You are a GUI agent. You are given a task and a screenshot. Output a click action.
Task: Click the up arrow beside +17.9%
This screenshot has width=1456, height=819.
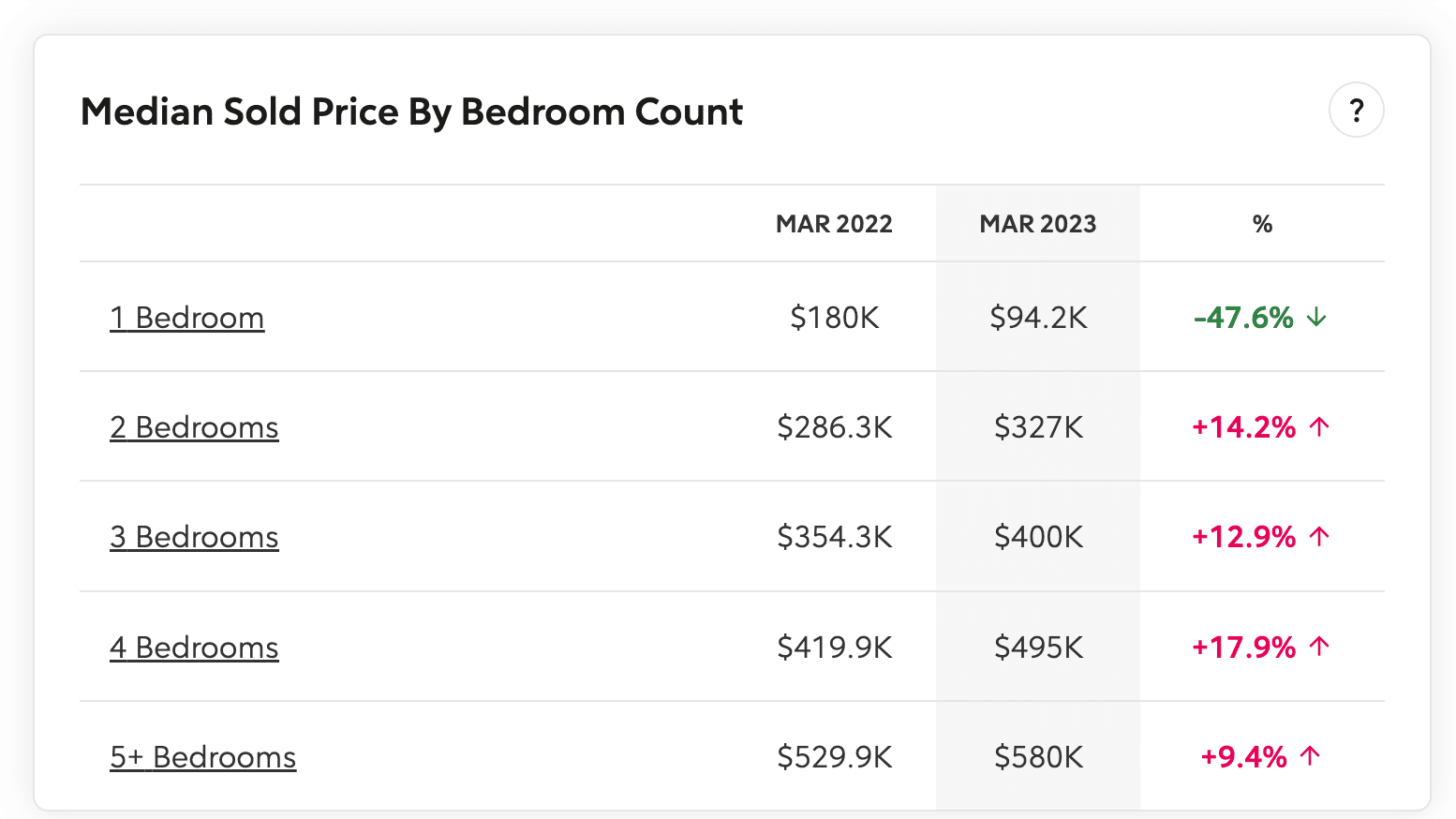coord(1319,647)
